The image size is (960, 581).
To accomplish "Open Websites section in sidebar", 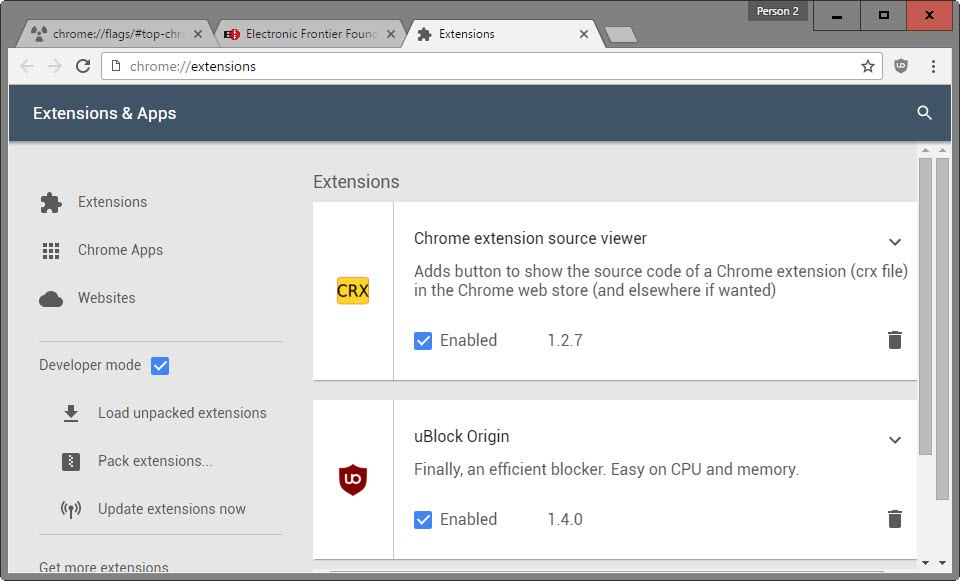I will [x=107, y=298].
